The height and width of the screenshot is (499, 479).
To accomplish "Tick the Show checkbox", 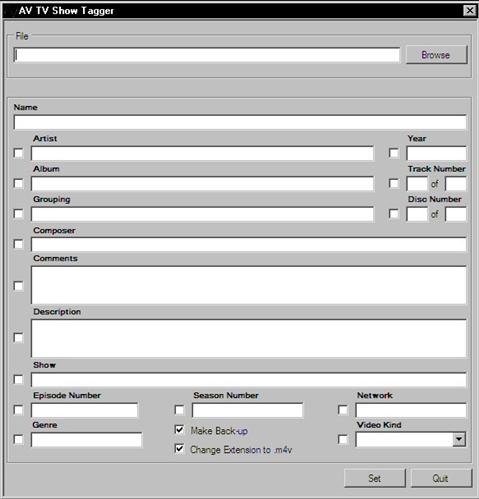I will coord(19,379).
